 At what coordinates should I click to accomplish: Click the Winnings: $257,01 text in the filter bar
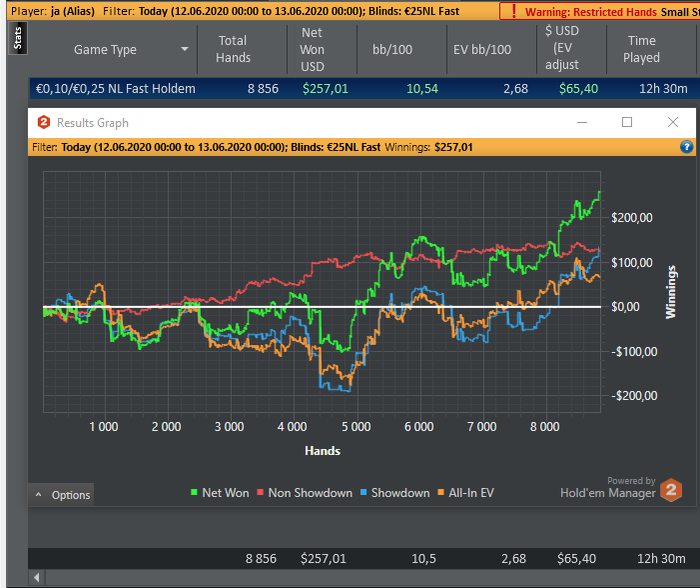tap(429, 147)
